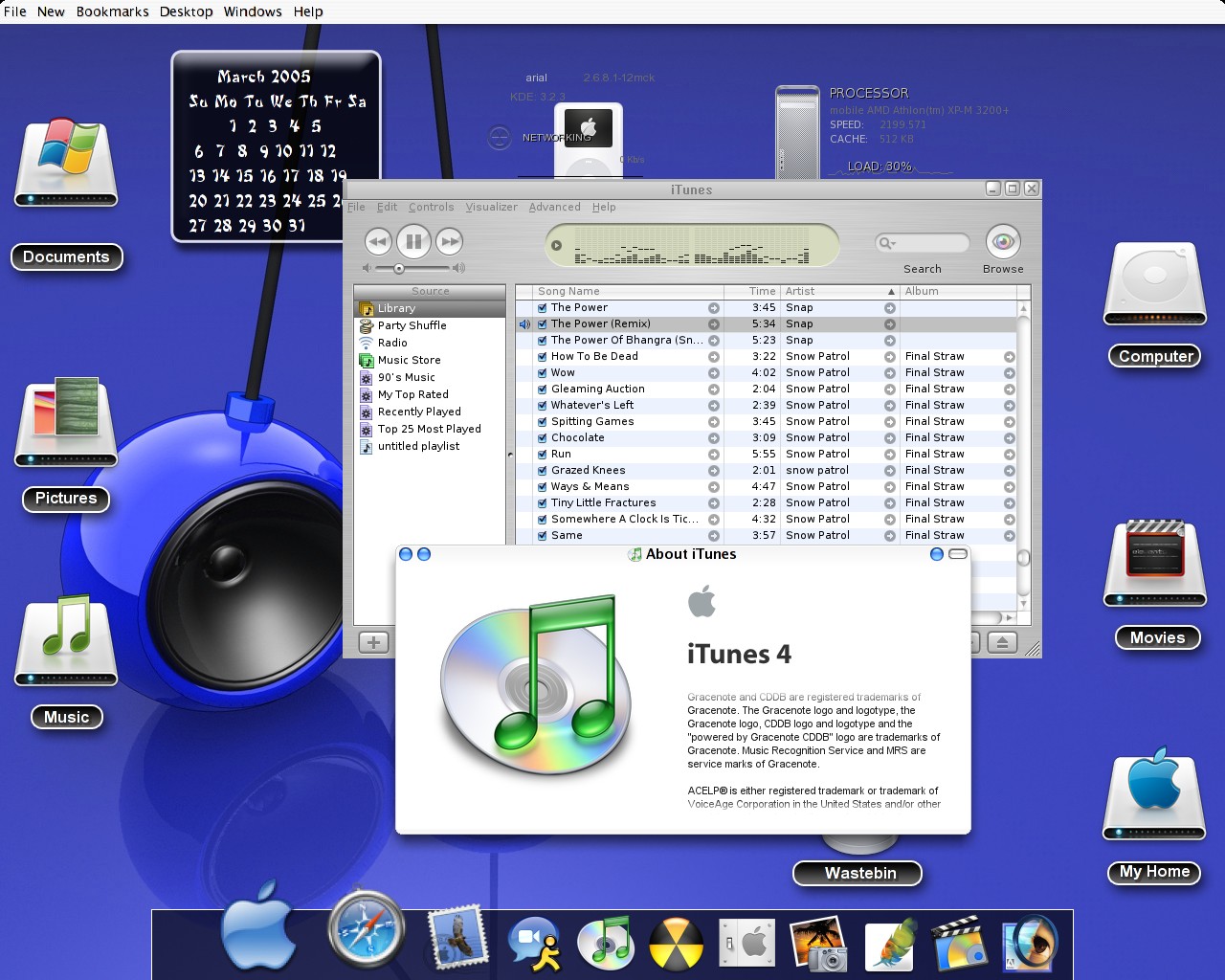Add a new playlist with the plus button
Image resolution: width=1225 pixels, height=980 pixels.
[373, 643]
